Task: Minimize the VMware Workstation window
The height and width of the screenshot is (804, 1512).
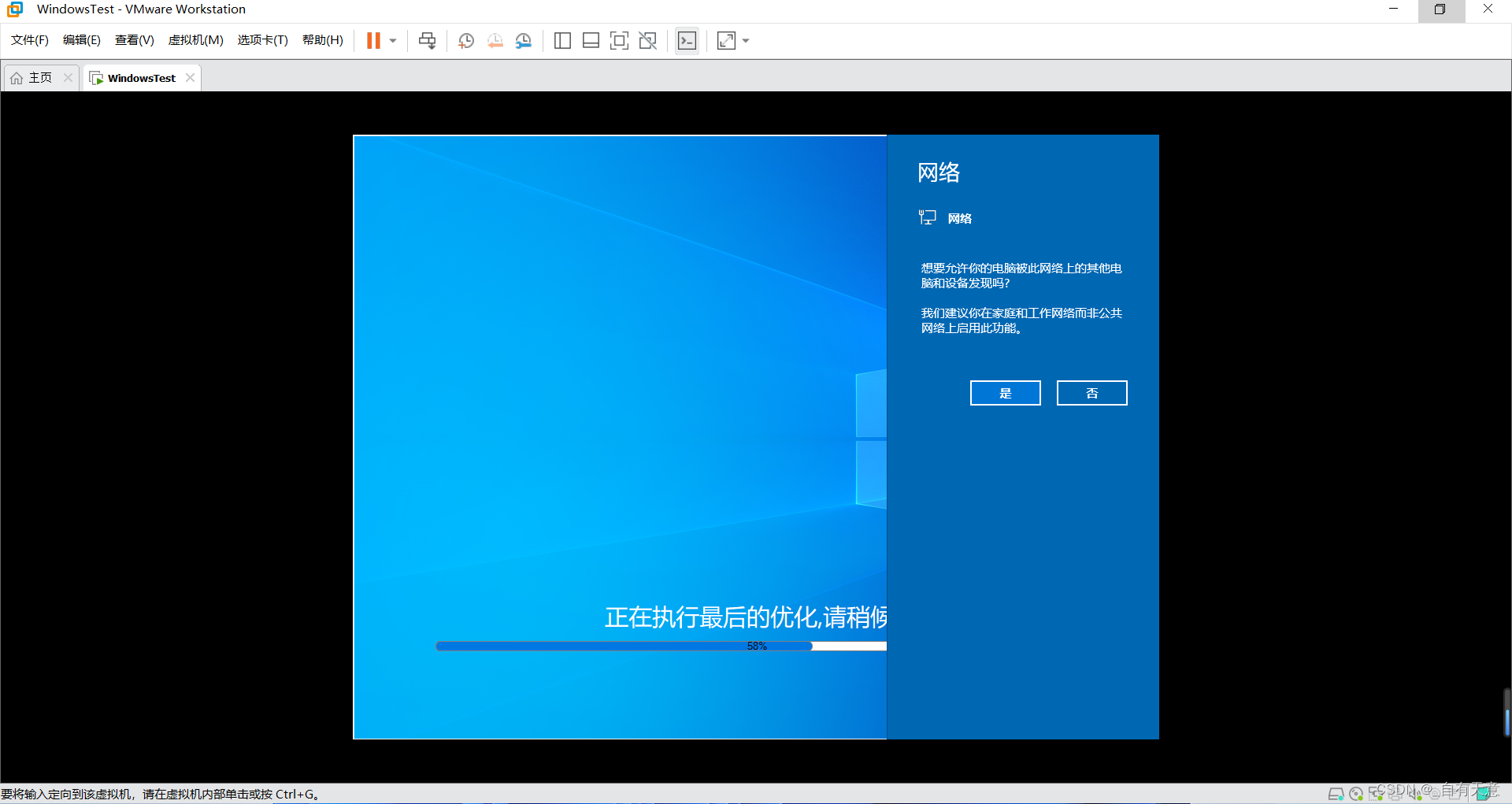Action: click(x=1393, y=9)
